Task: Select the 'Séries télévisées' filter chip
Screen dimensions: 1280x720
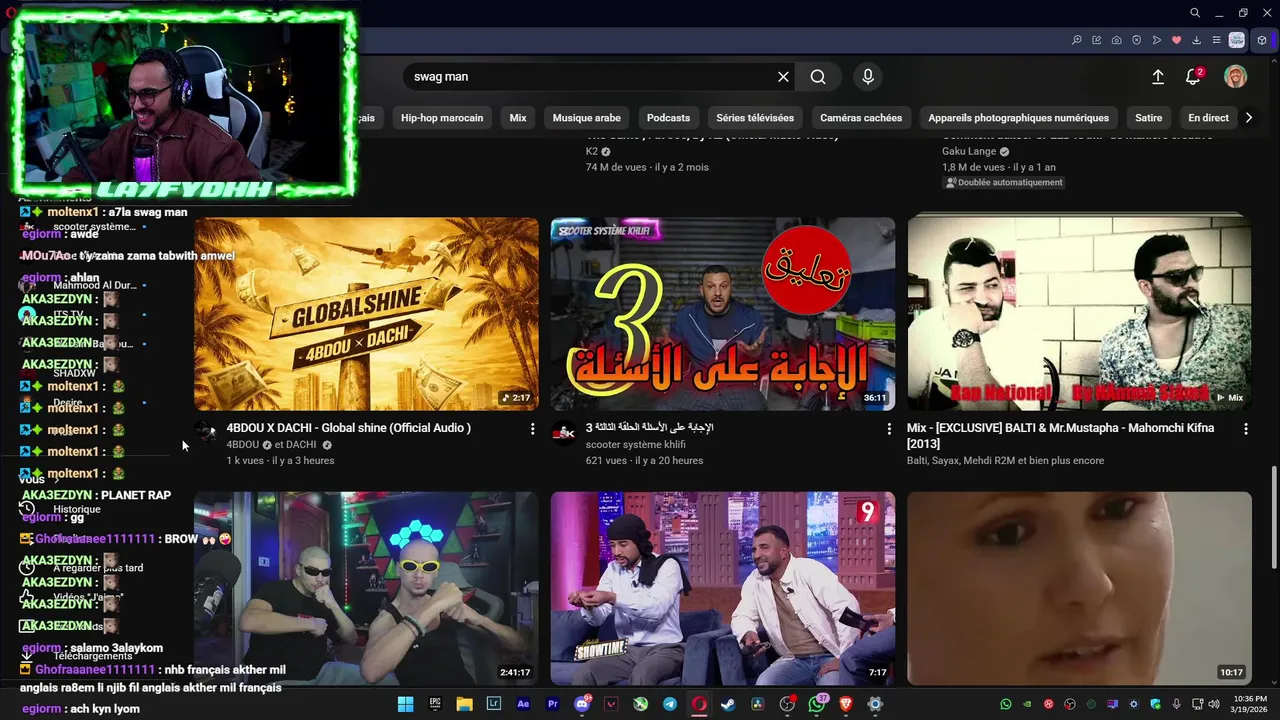Action: (x=755, y=118)
